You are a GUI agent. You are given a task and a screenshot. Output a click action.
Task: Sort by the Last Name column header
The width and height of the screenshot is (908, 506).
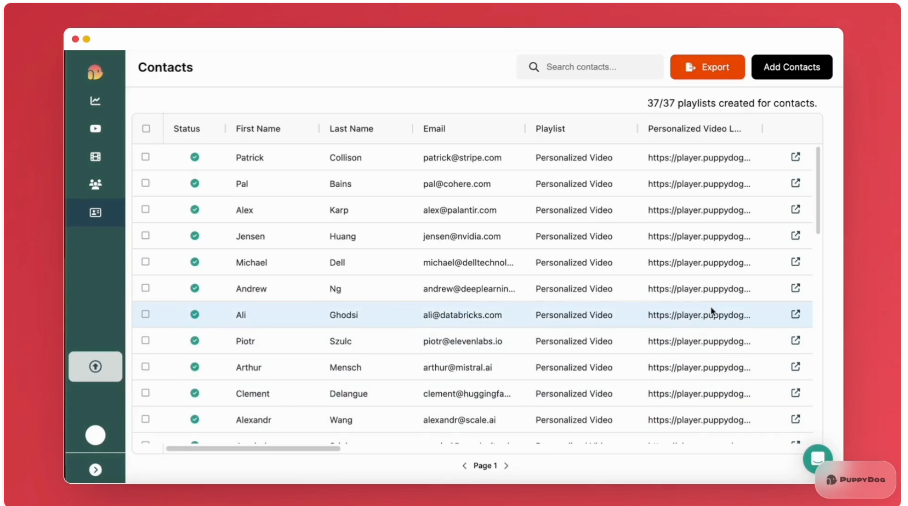pyautogui.click(x=351, y=129)
